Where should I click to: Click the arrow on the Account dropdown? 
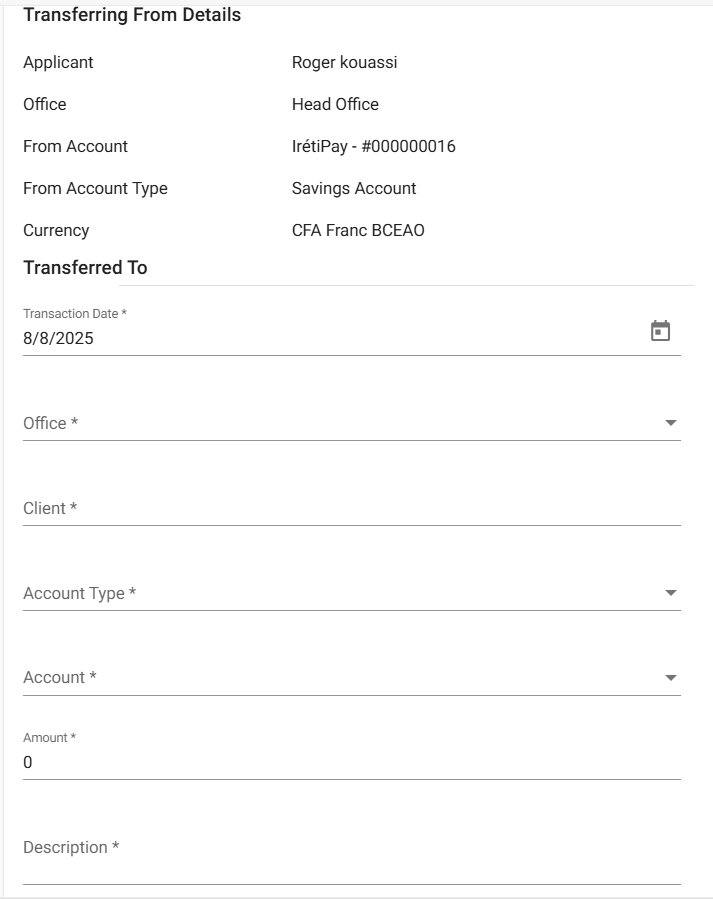tap(670, 678)
